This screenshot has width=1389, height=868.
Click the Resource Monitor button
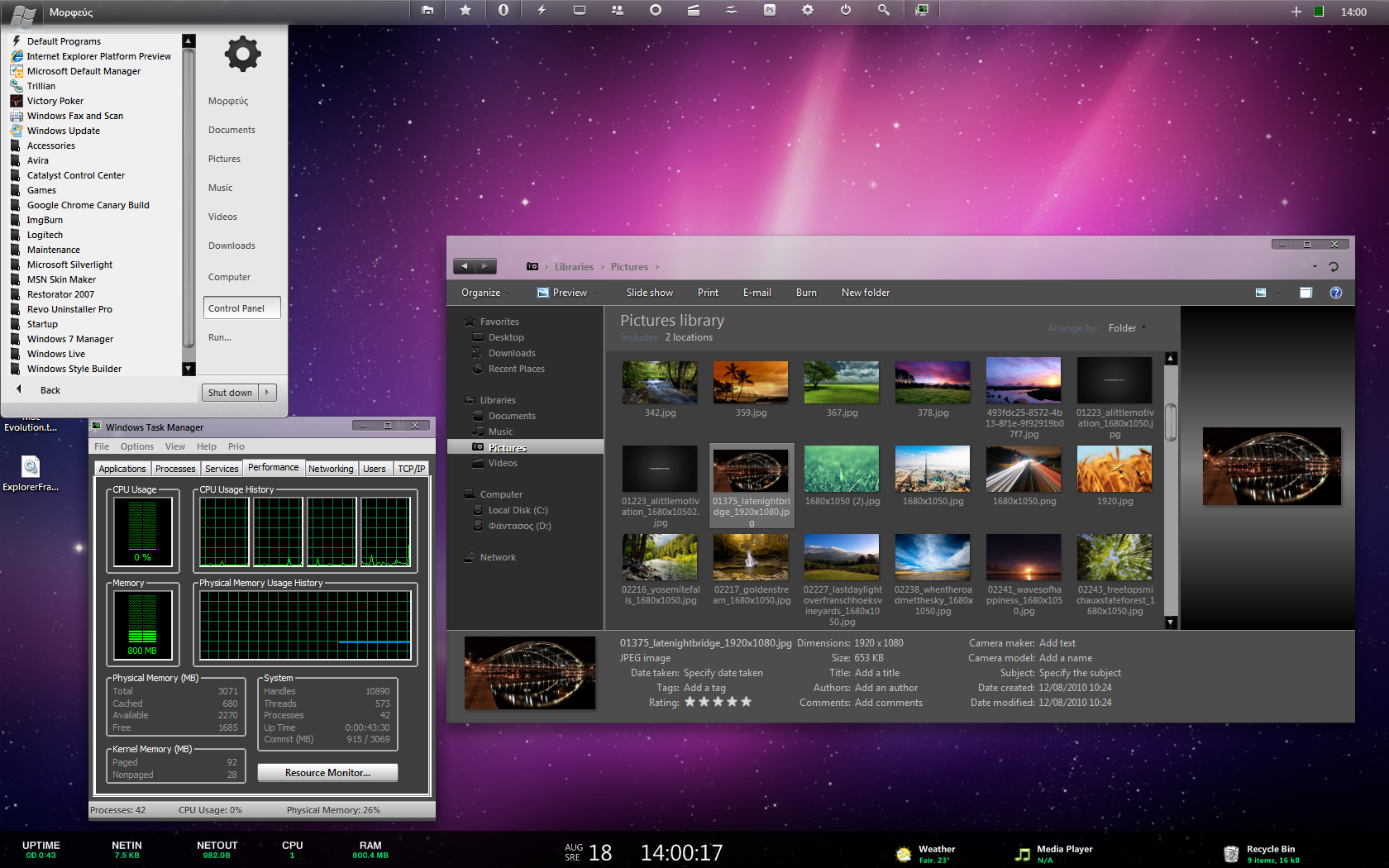pos(327,773)
